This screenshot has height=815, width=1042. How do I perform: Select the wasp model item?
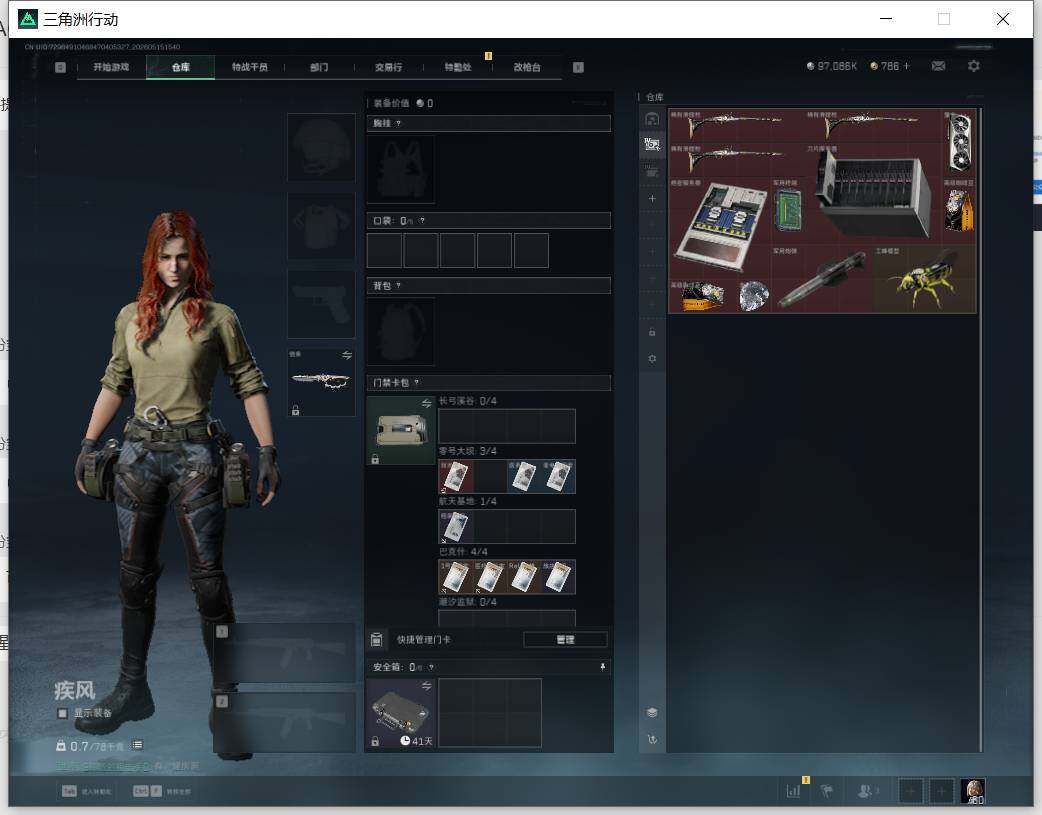(x=925, y=279)
